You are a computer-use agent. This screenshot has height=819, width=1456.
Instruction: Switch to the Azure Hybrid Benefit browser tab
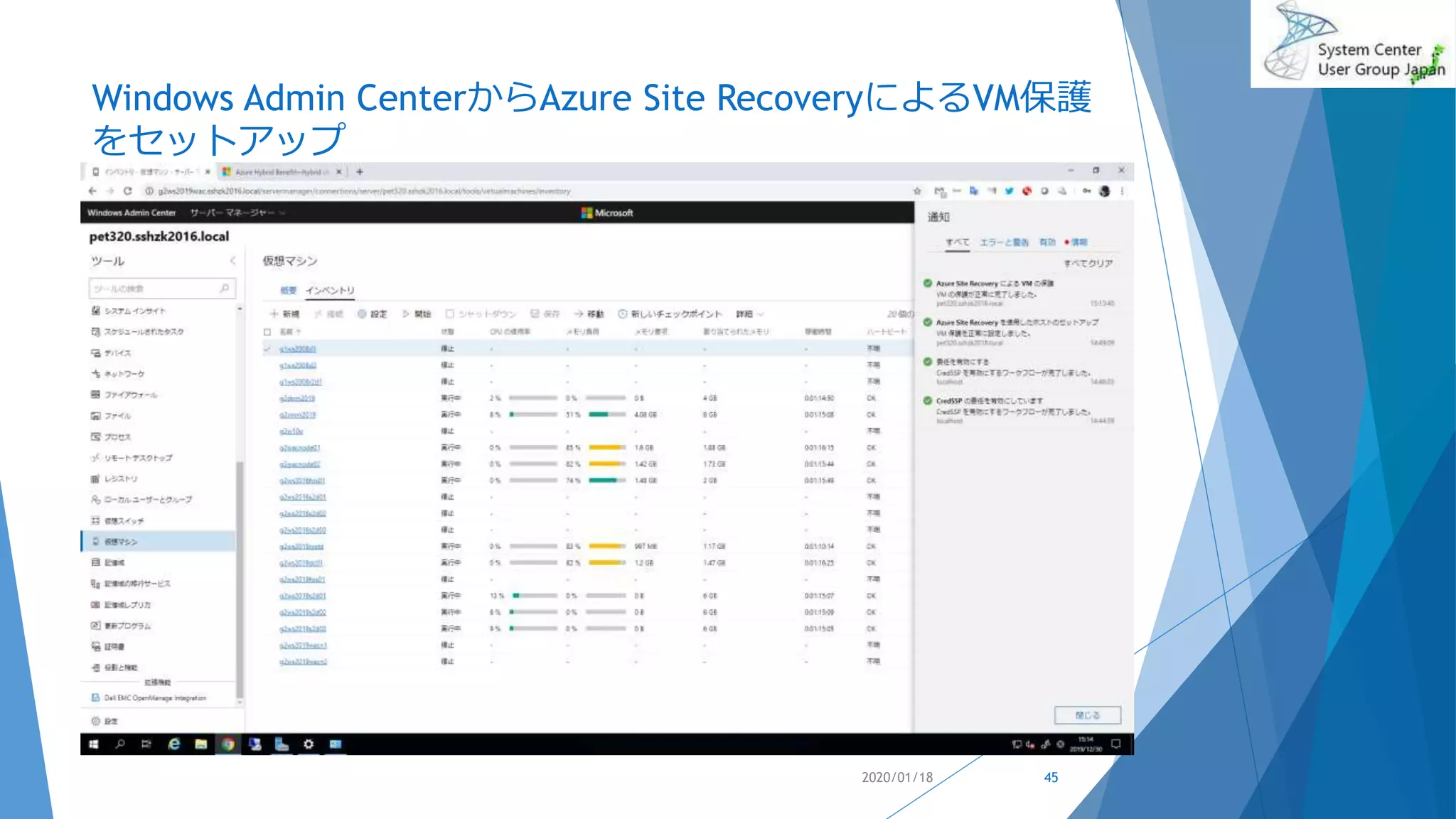point(282,171)
